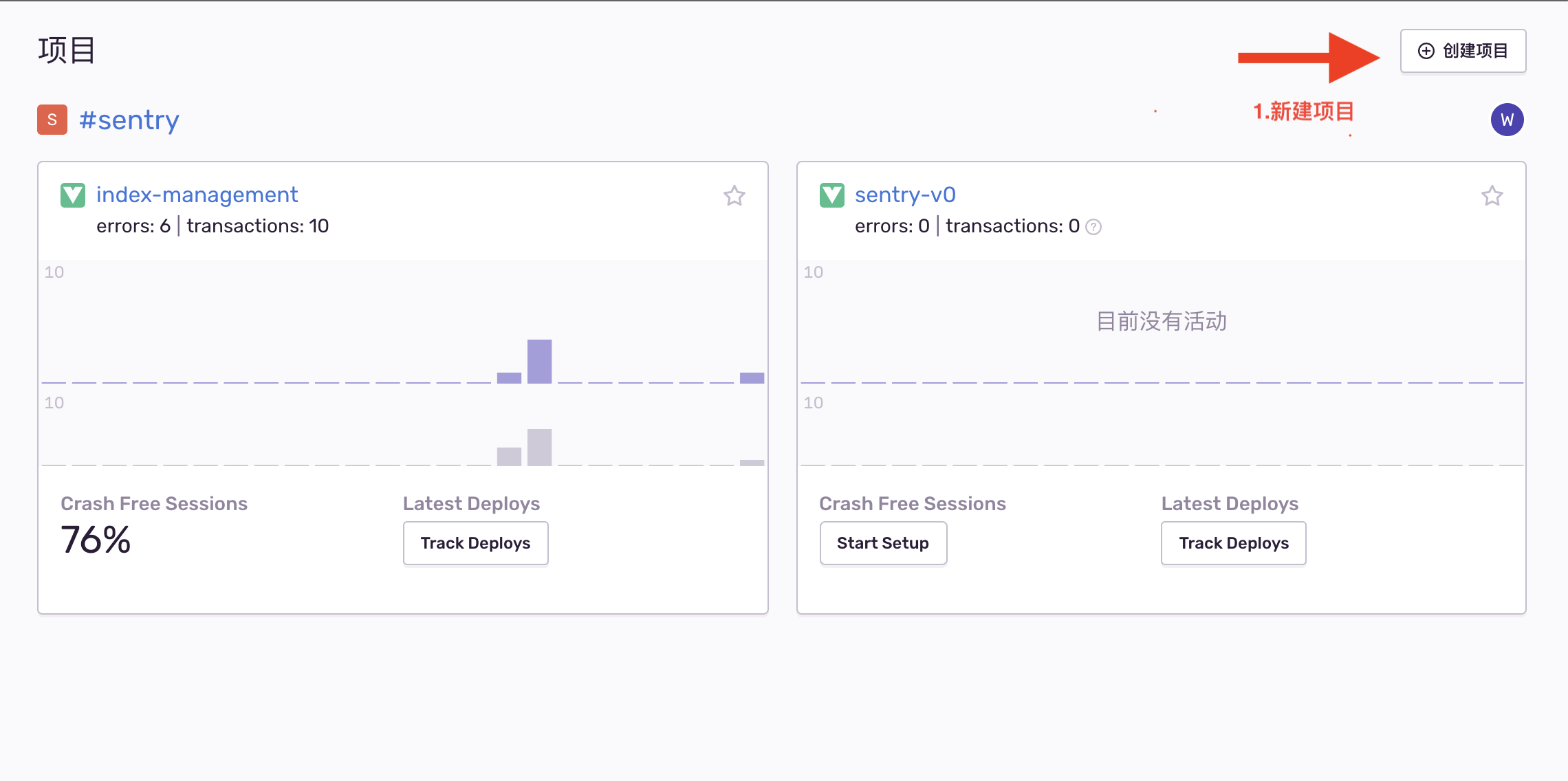Click Track Deploys on sentry-v0
This screenshot has width=1568, height=781.
click(1232, 542)
